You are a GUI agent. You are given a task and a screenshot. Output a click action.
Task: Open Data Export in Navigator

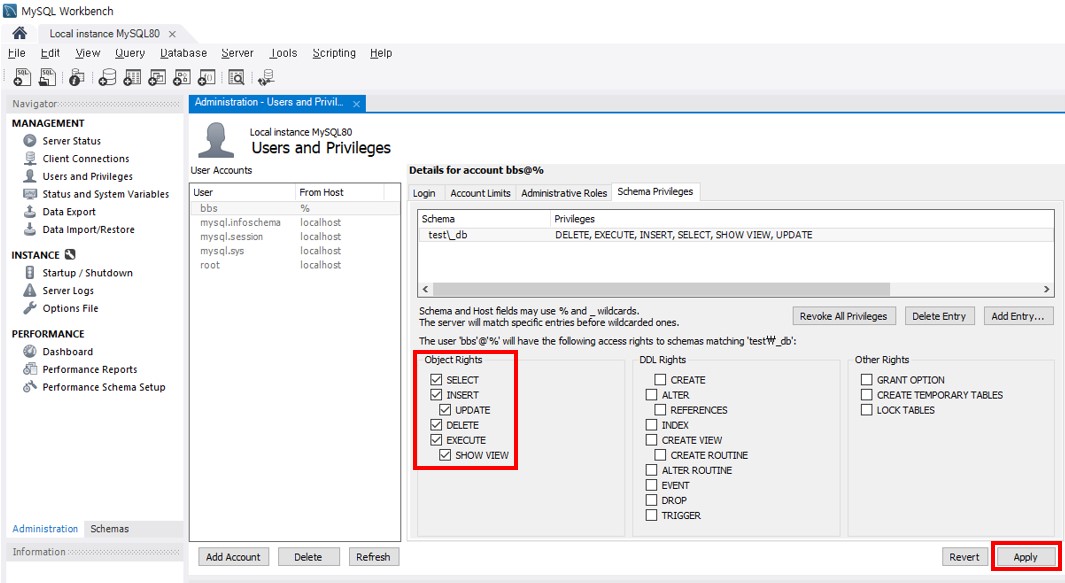pos(69,211)
